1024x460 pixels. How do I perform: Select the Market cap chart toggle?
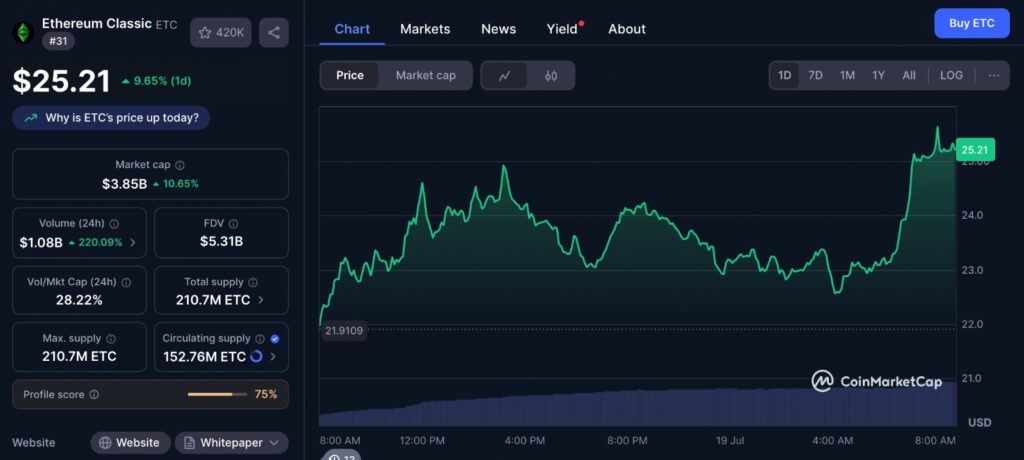pos(426,75)
